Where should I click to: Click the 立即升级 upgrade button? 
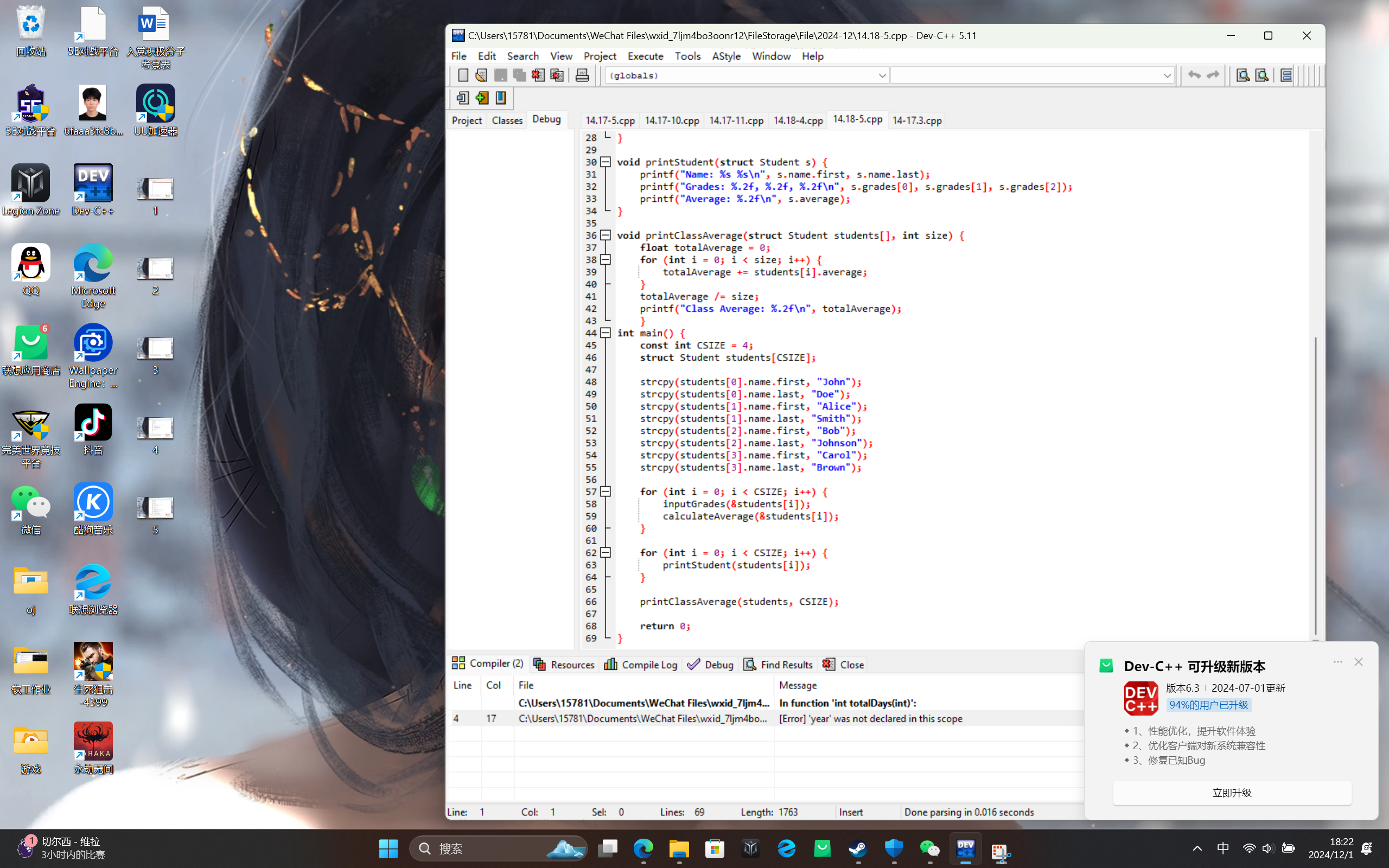click(1232, 793)
